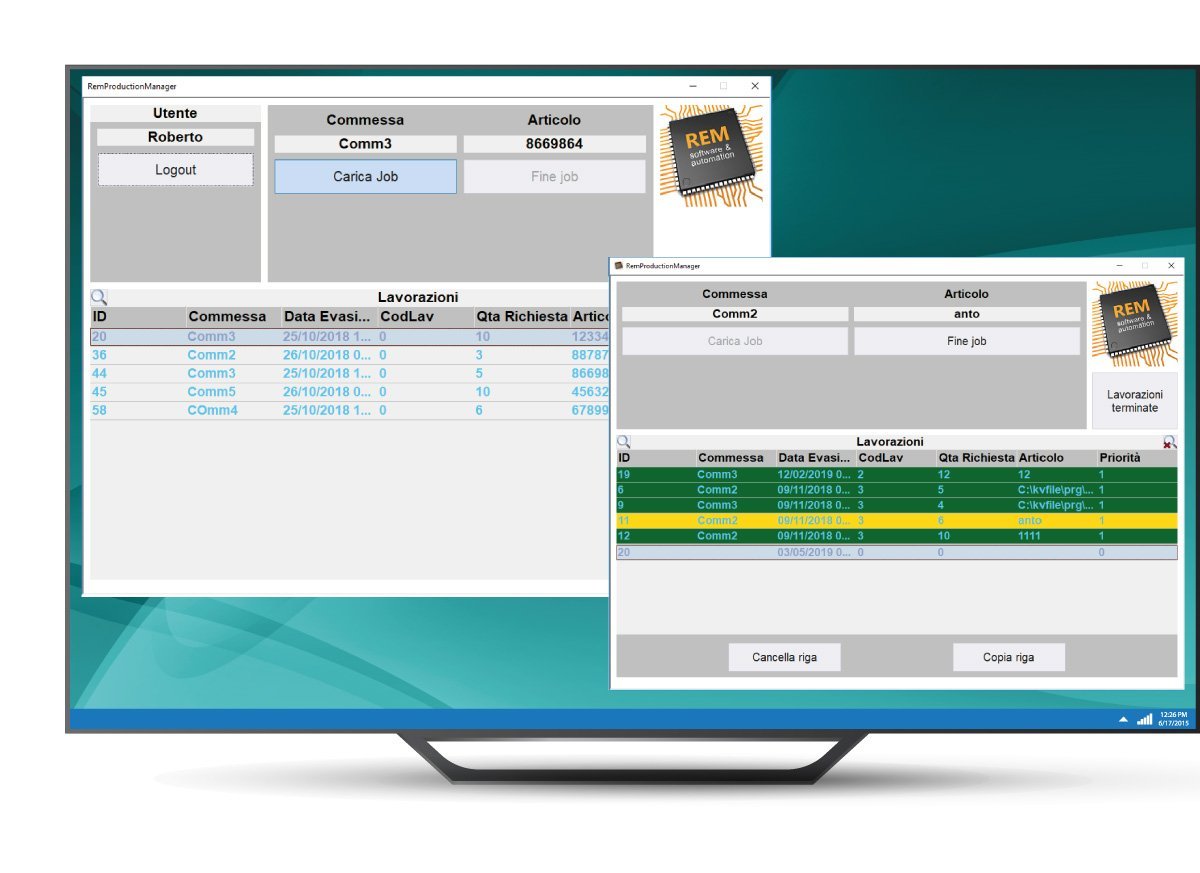Click the front window's title bar app icon
This screenshot has height=873, width=1200.
[x=619, y=266]
